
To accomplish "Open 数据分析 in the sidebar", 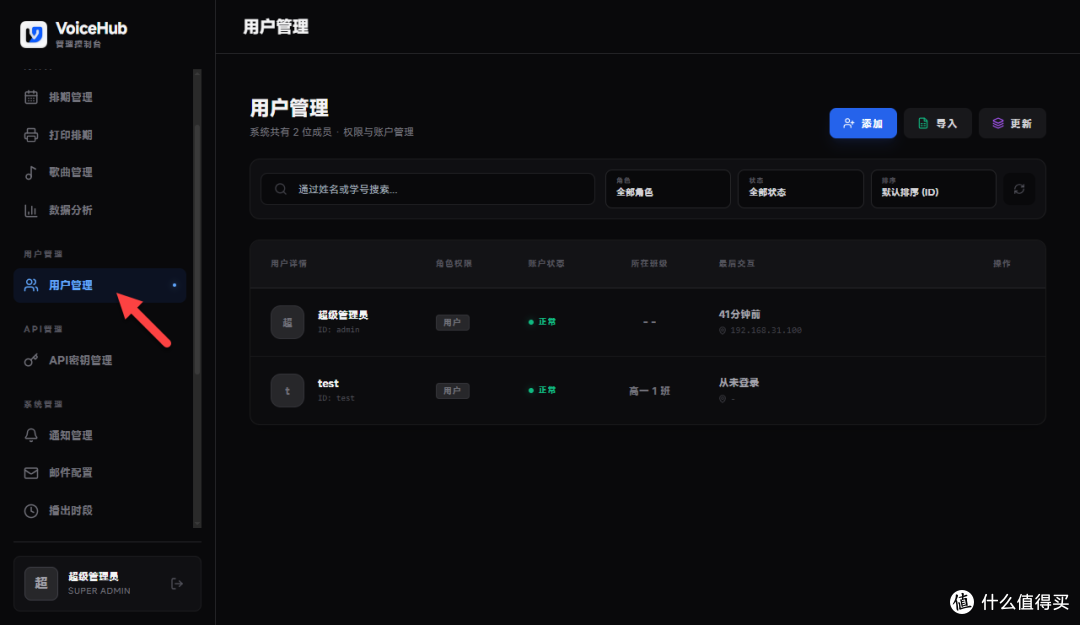I will click(x=100, y=210).
